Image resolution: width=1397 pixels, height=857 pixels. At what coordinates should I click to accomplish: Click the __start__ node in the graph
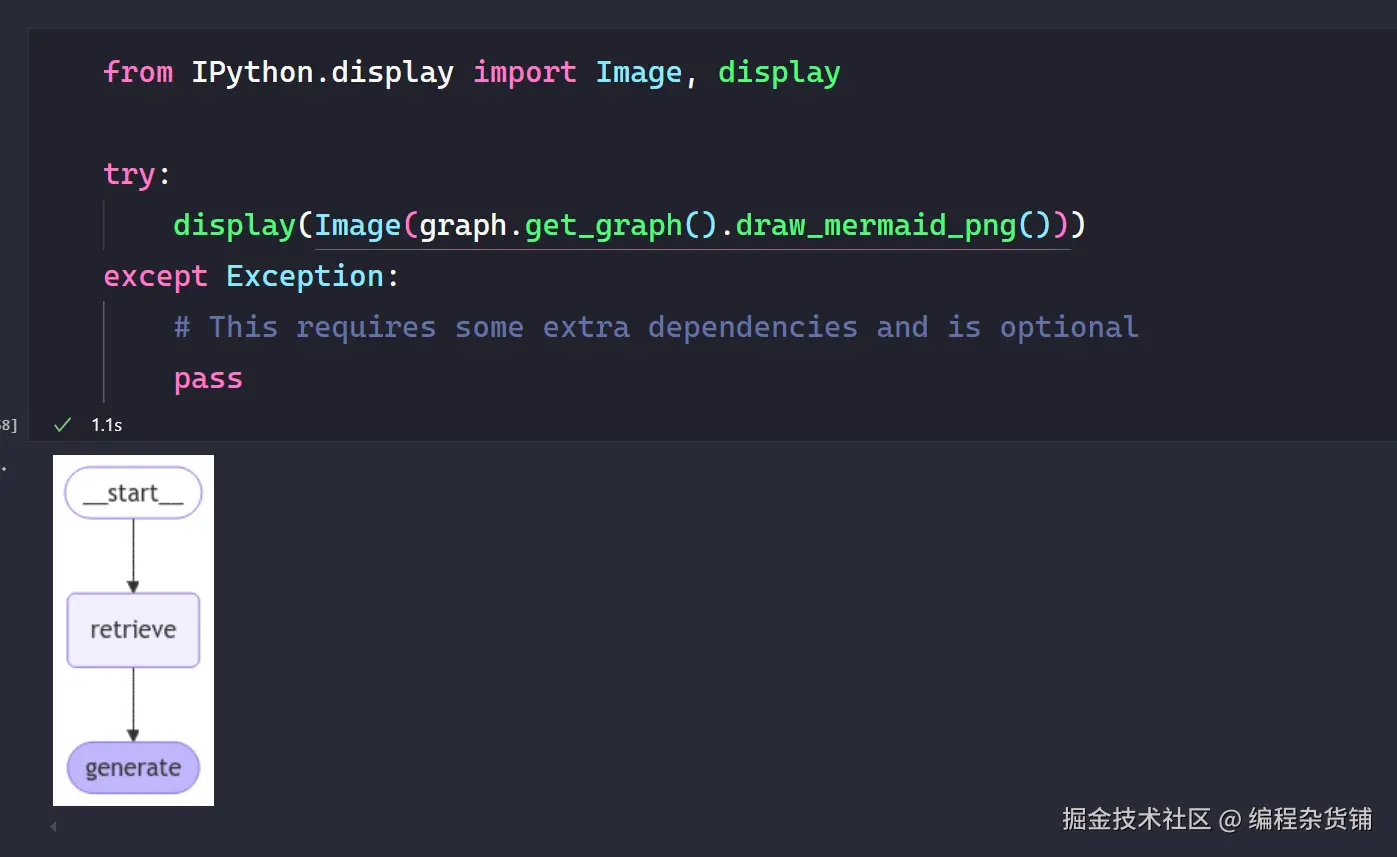132,492
